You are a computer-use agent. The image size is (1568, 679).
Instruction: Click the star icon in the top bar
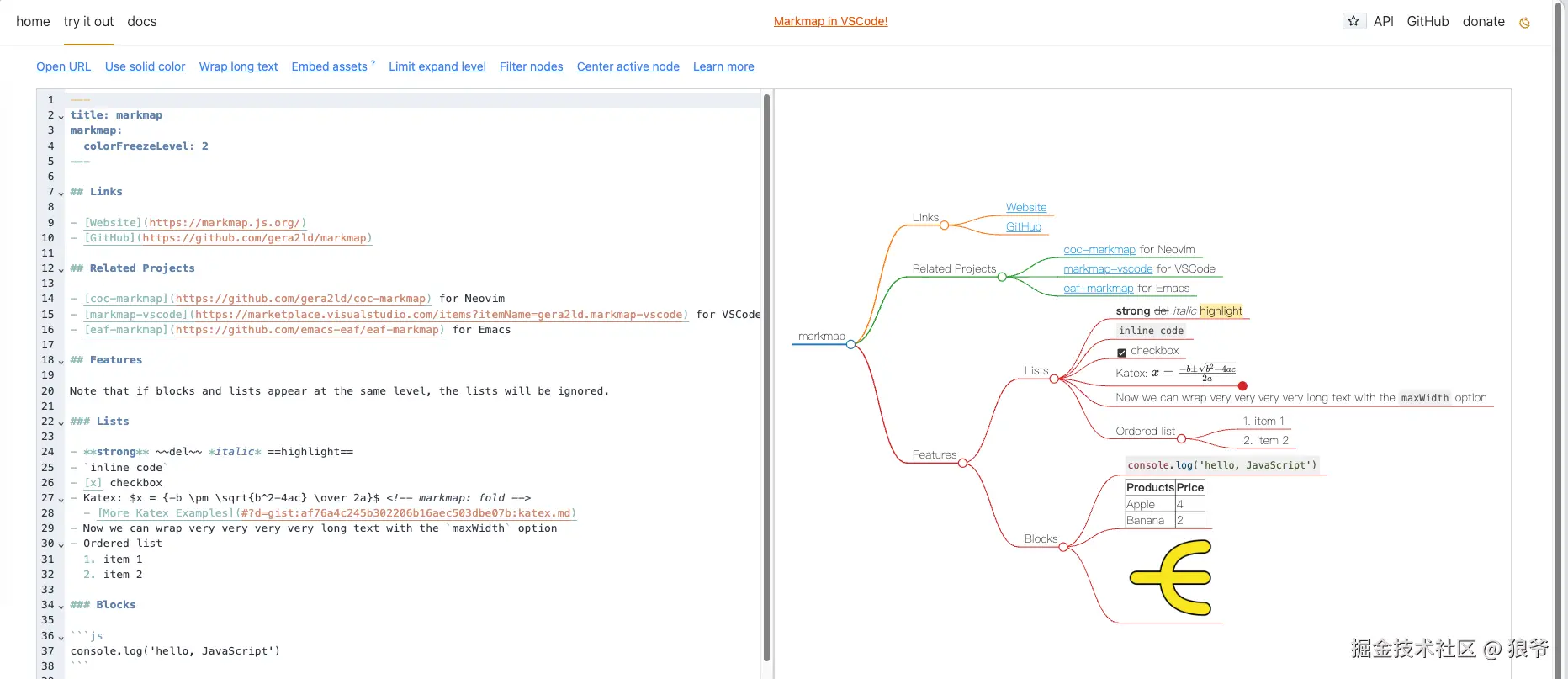1353,21
